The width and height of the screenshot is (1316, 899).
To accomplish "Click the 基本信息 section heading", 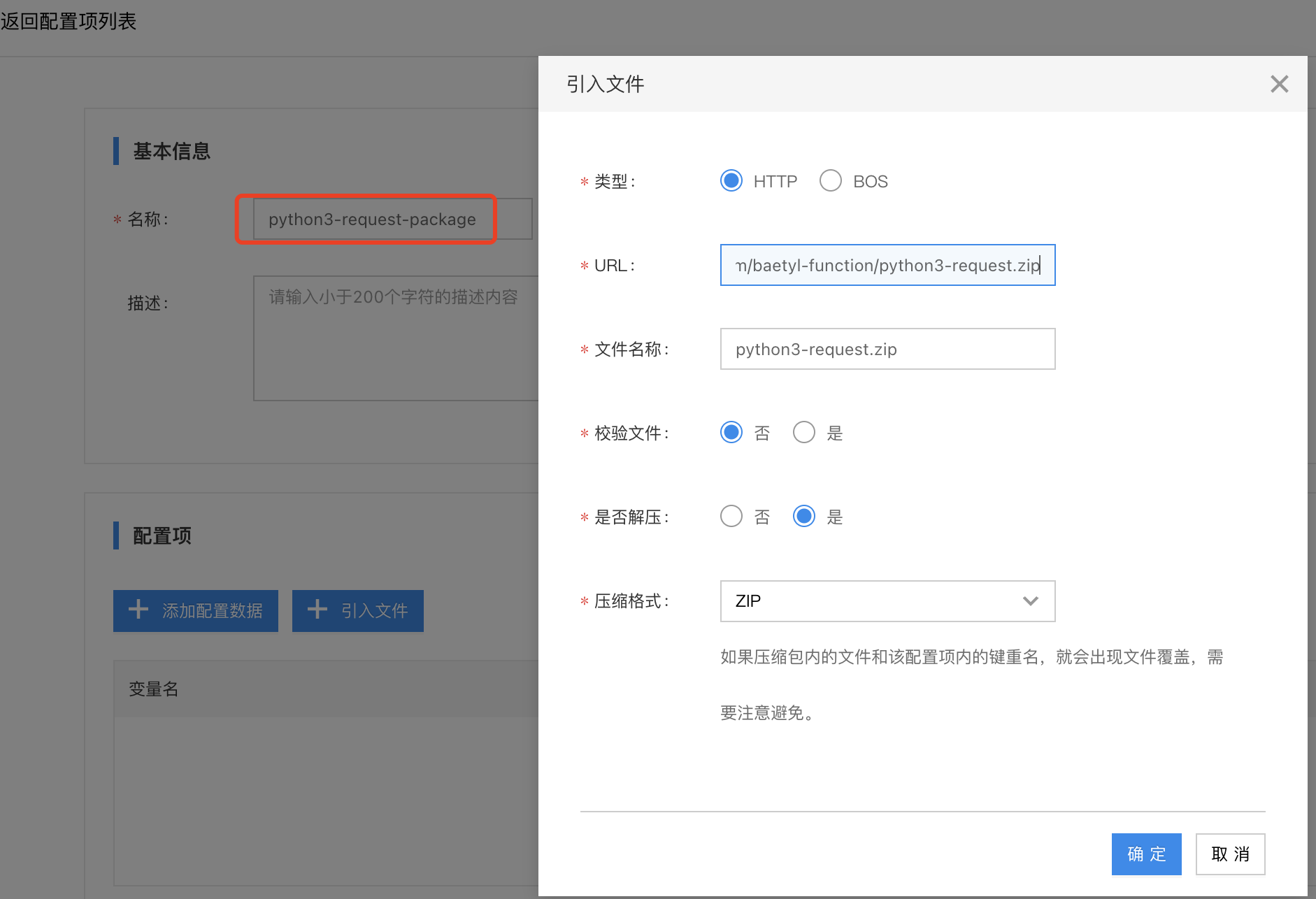I will [172, 151].
